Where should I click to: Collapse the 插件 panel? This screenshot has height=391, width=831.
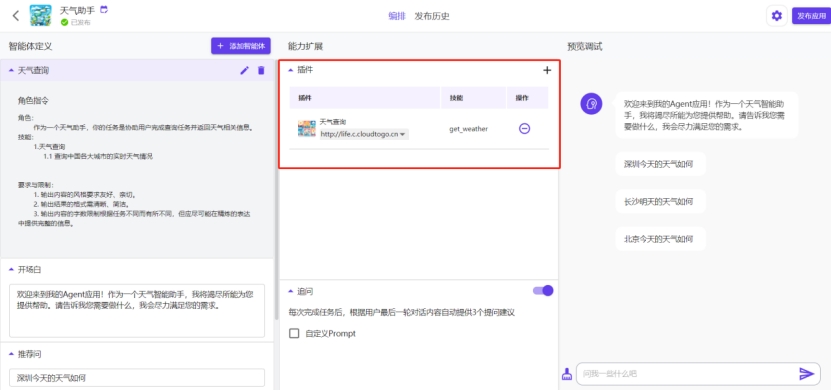click(x=290, y=70)
